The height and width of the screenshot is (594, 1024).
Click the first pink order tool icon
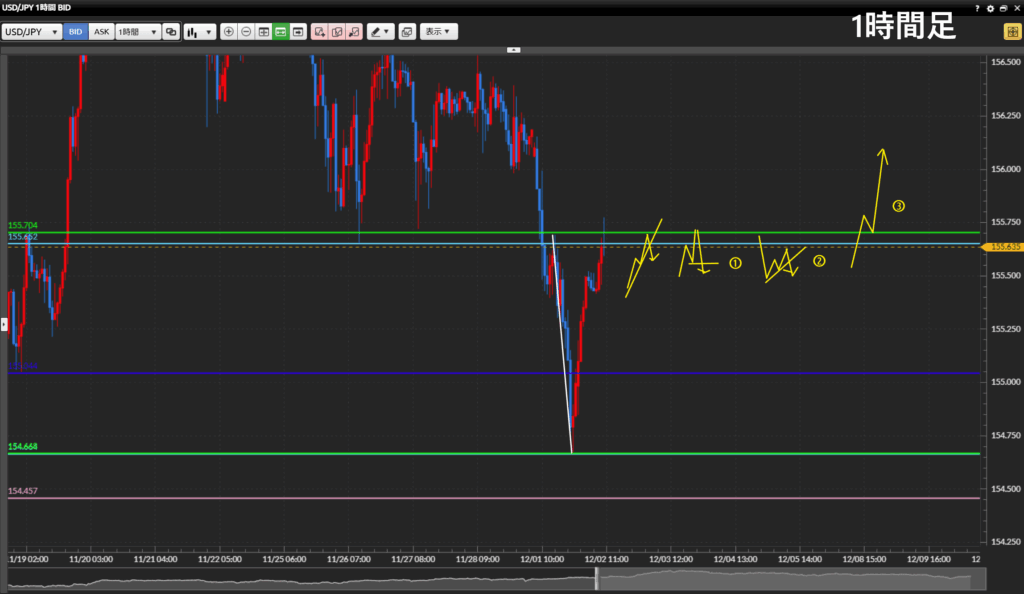319,32
